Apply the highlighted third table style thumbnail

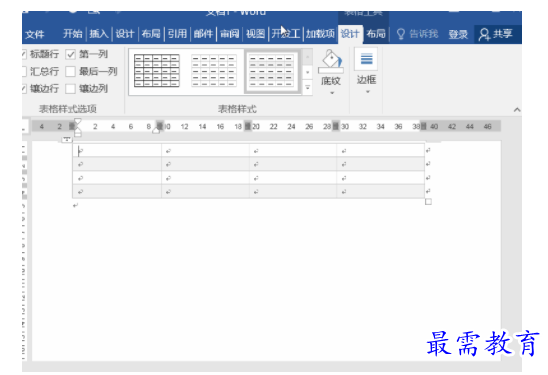tap(271, 71)
